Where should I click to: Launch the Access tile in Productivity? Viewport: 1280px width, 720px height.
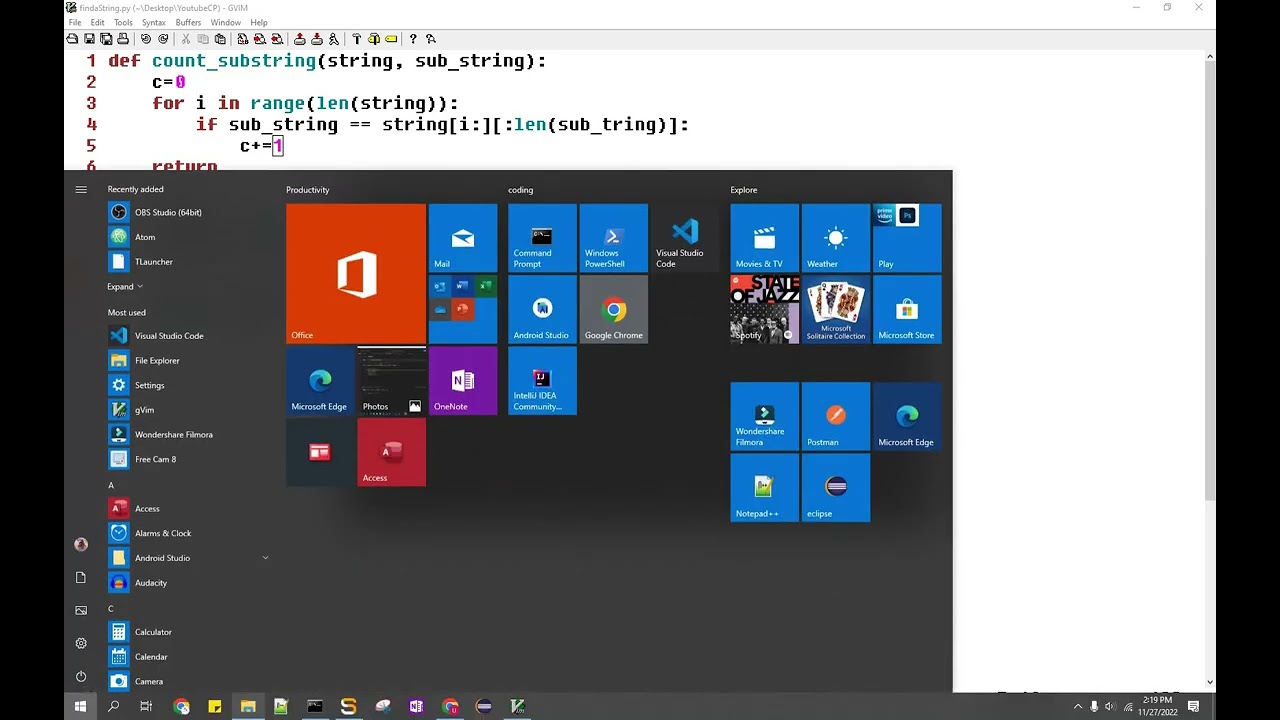[392, 452]
